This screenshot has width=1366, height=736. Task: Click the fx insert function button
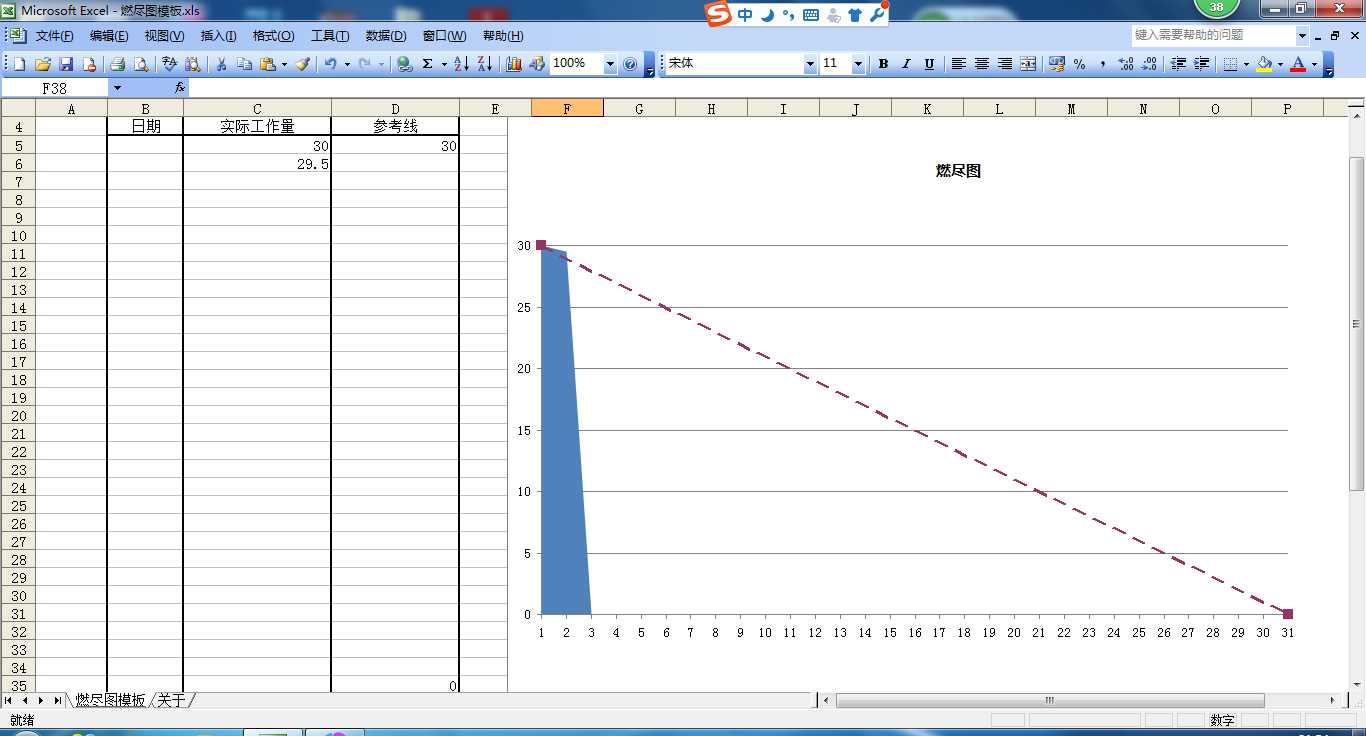click(180, 88)
